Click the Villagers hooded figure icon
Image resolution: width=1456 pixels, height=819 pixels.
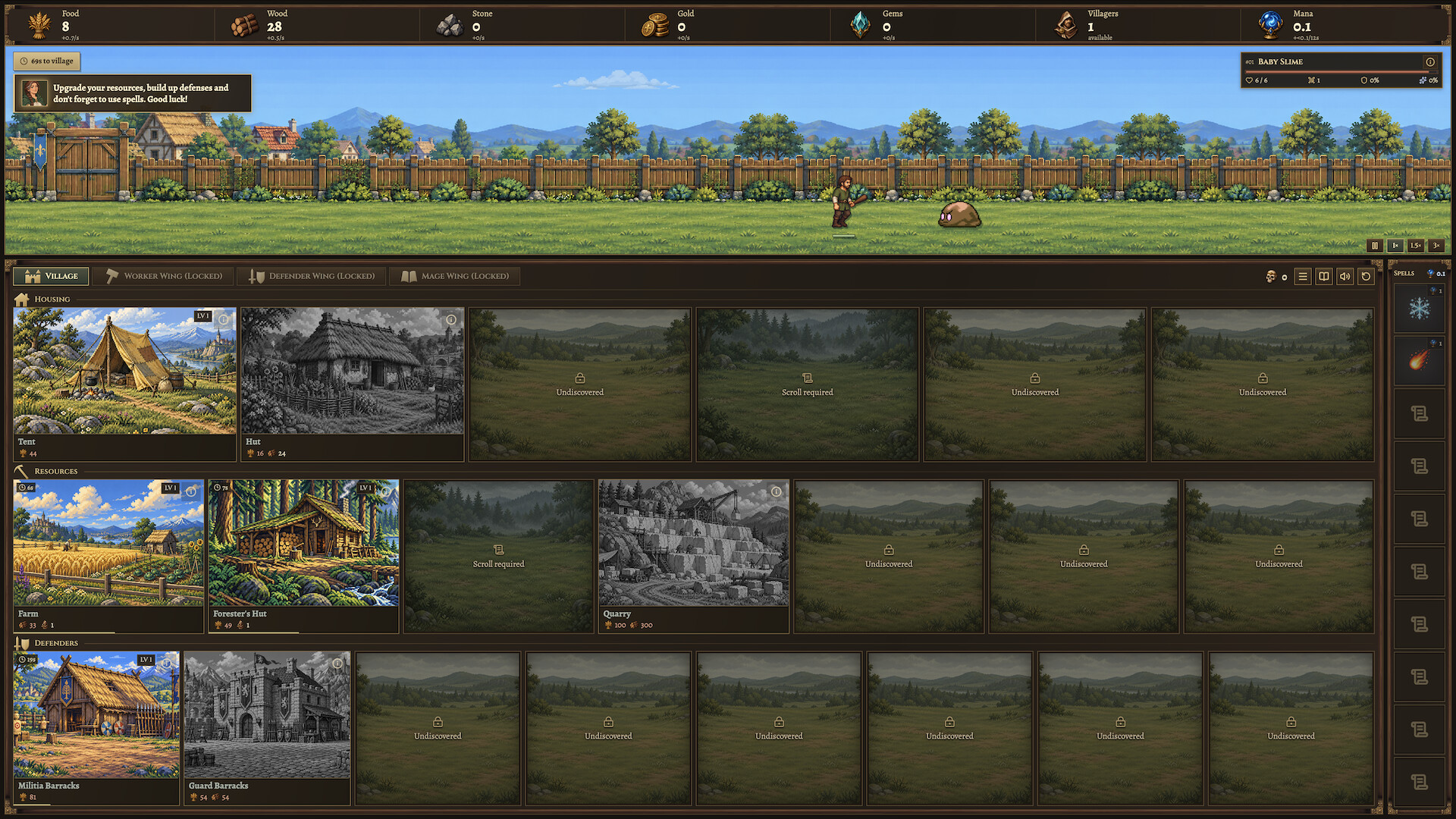(x=1065, y=25)
